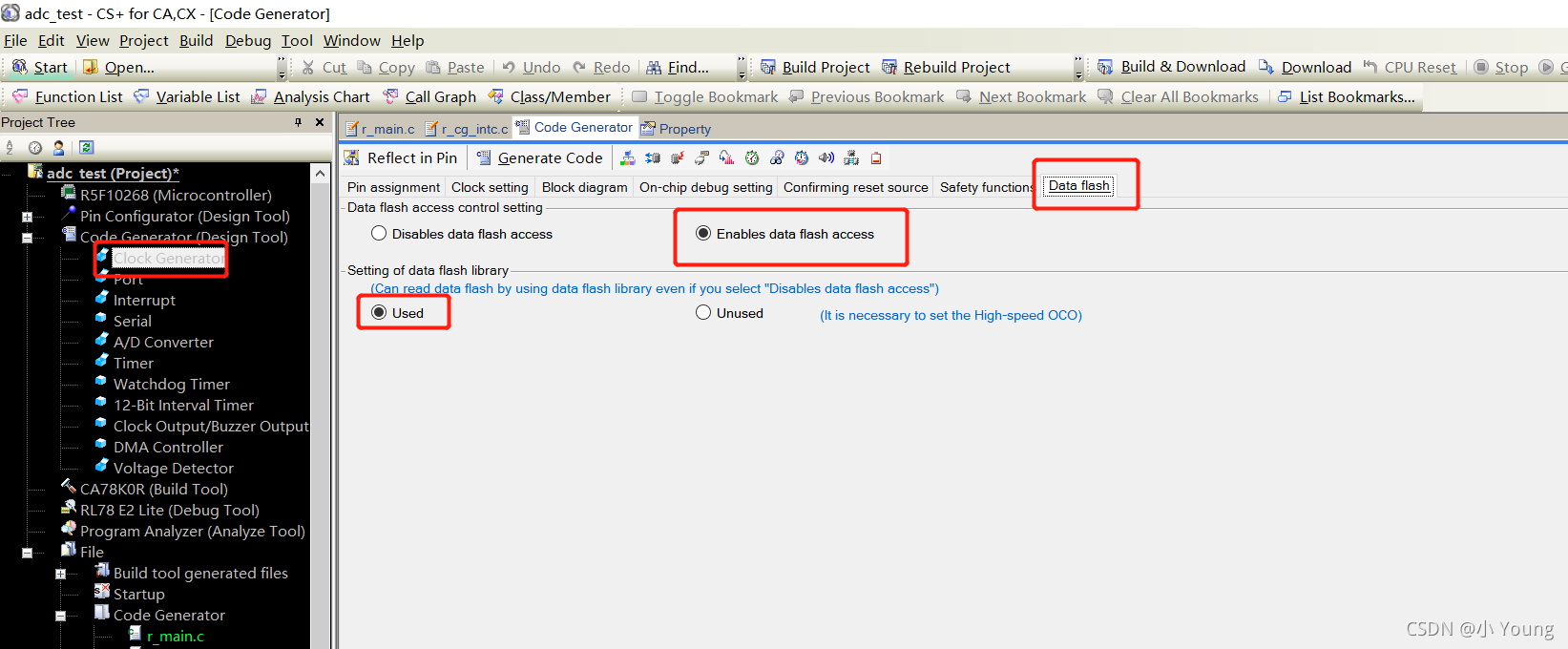
Task: Click Build Project in the toolbar
Action: tap(815, 67)
